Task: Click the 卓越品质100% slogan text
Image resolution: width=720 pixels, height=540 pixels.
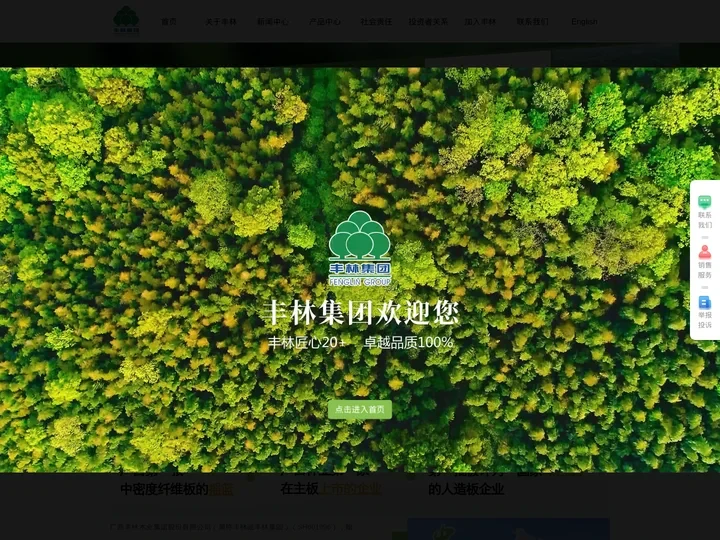Action: tap(409, 343)
